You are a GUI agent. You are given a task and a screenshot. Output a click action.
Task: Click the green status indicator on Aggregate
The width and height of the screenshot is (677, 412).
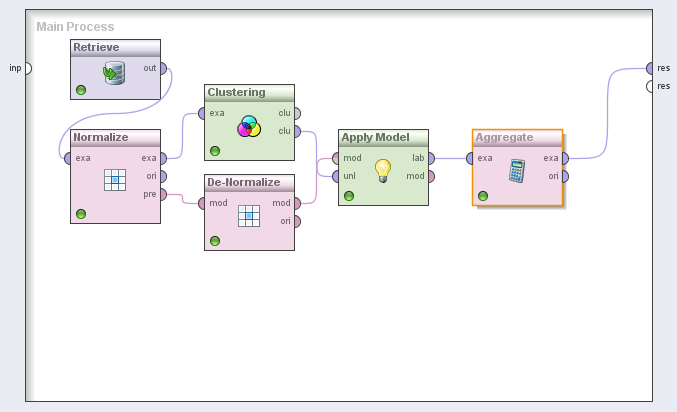point(483,196)
